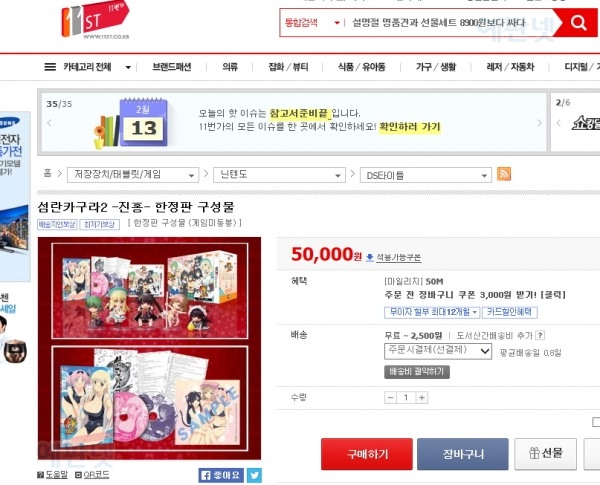Select the 브랜드패션 menu item
Screen dimensions: 600x485
point(172,67)
